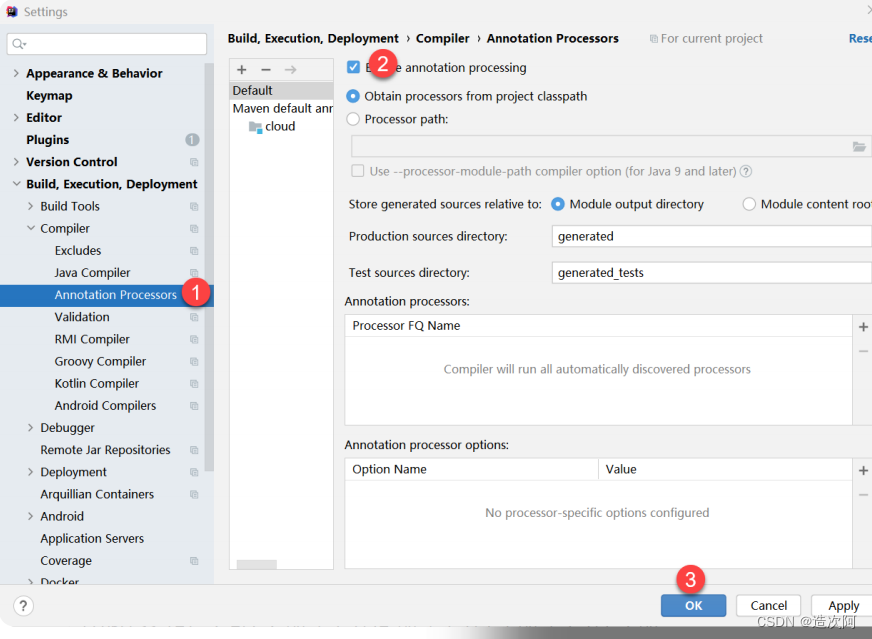The height and width of the screenshot is (639, 872).
Task: Select Maven default annotation profile
Action: click(x=281, y=108)
